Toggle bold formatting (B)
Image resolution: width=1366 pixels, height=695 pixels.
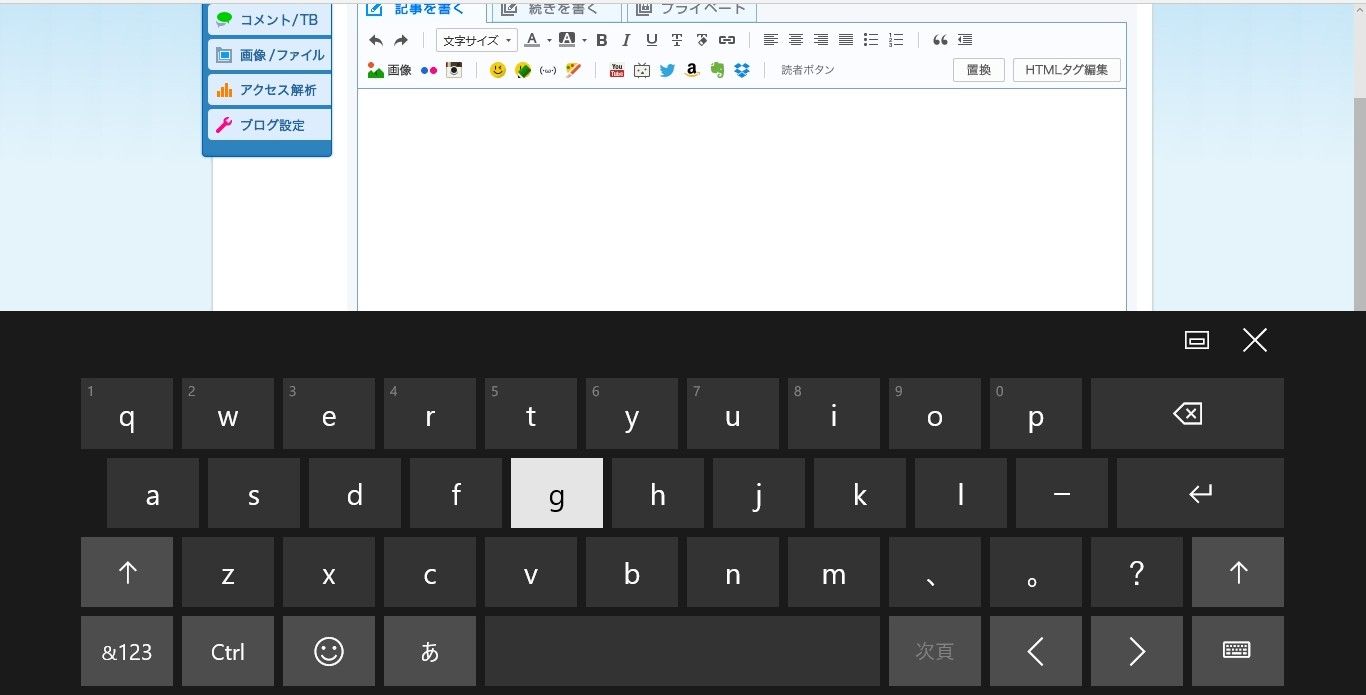[601, 40]
